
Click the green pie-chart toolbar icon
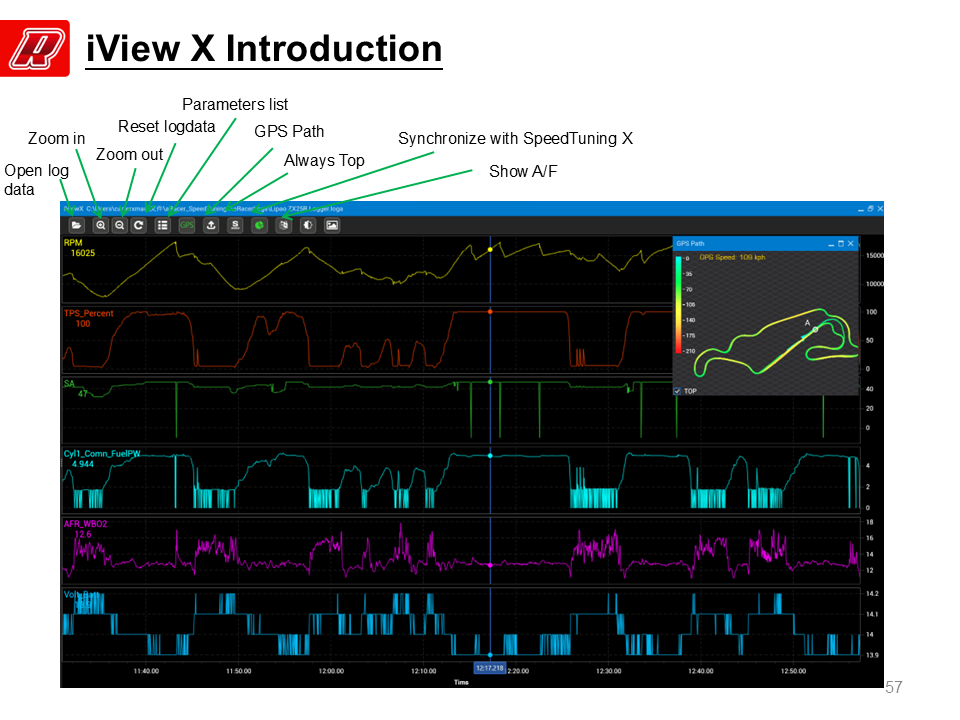[x=260, y=225]
